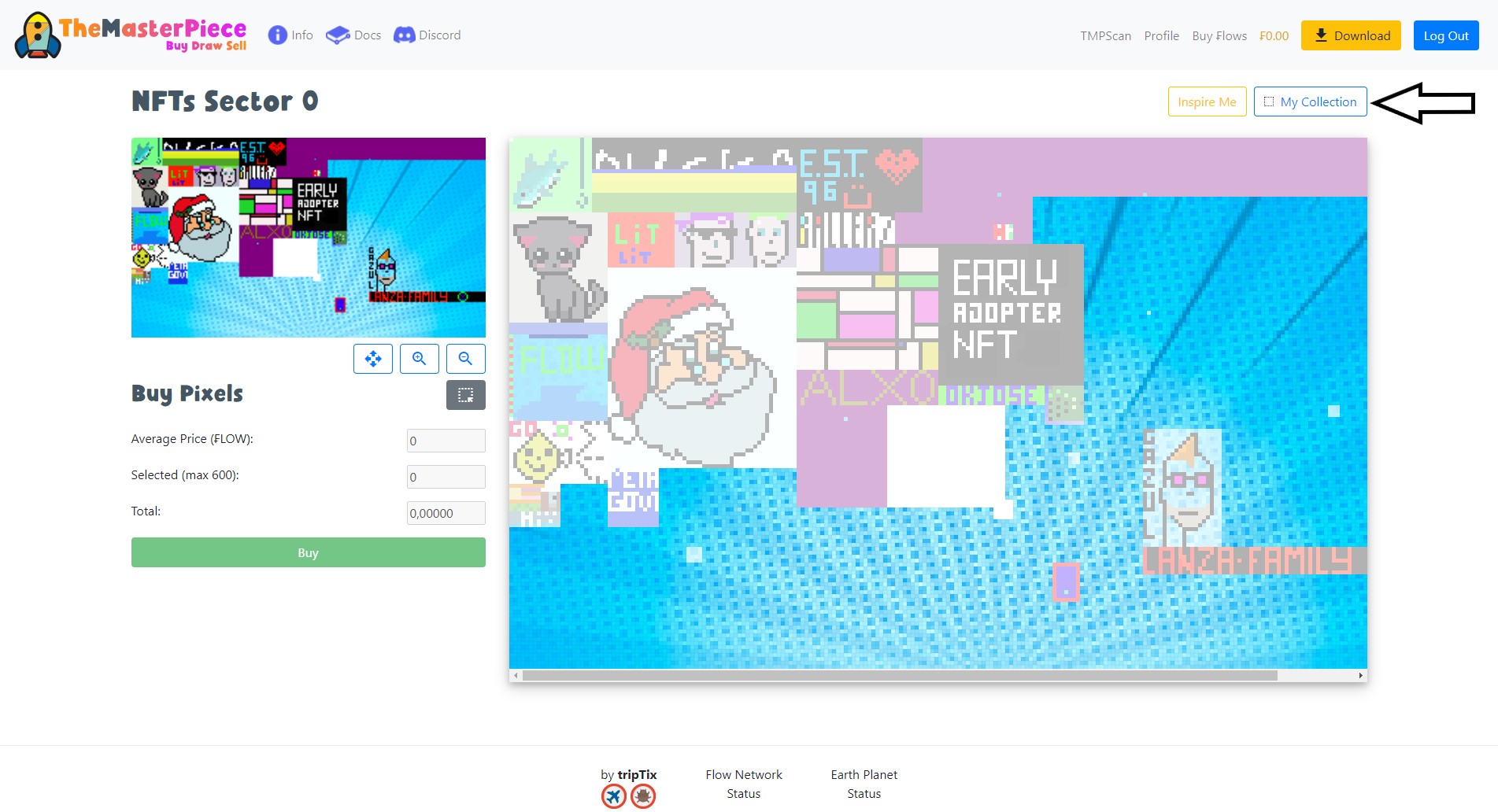Screen dimensions: 1498x812
Task: Click Inspire Me button
Action: coord(1207,101)
